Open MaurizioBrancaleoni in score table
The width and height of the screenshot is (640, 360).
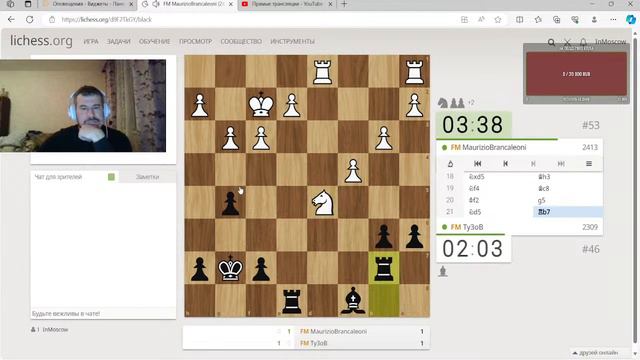(x=338, y=331)
